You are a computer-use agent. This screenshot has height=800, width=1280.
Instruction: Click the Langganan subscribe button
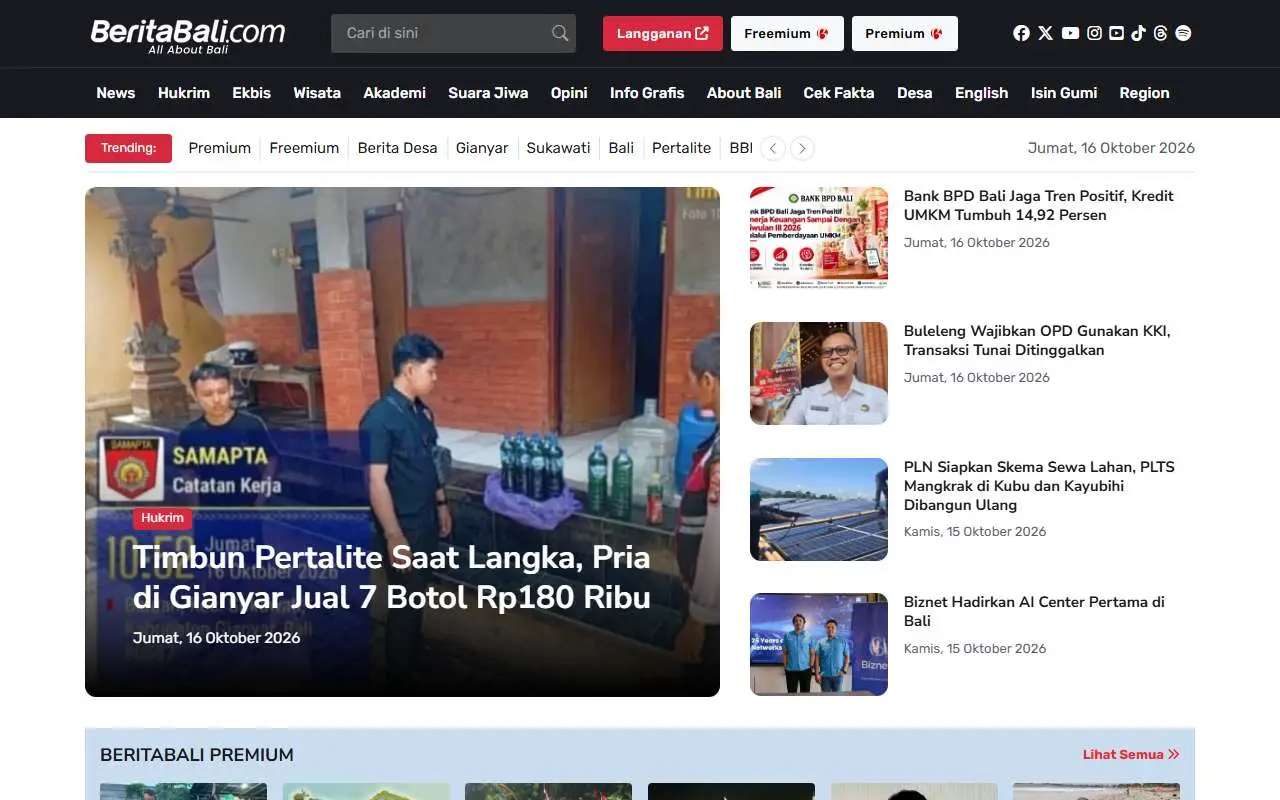pos(663,33)
